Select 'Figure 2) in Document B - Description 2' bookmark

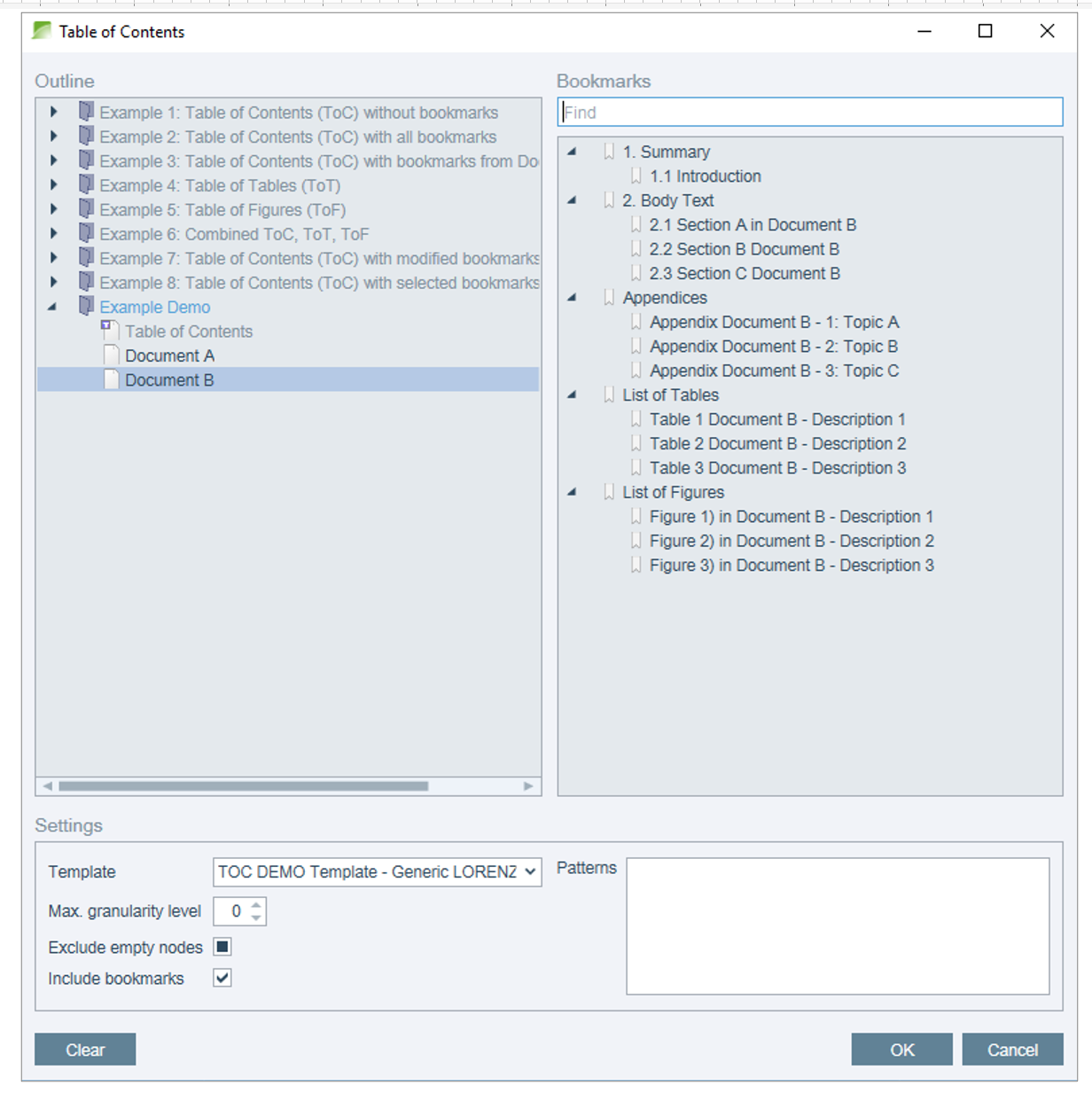point(792,541)
